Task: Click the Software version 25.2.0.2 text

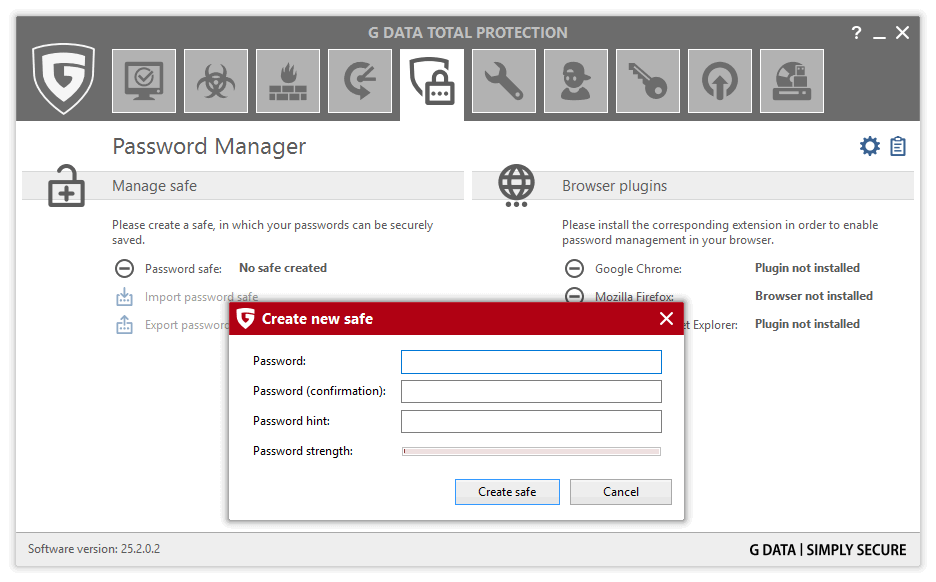Action: coord(94,549)
